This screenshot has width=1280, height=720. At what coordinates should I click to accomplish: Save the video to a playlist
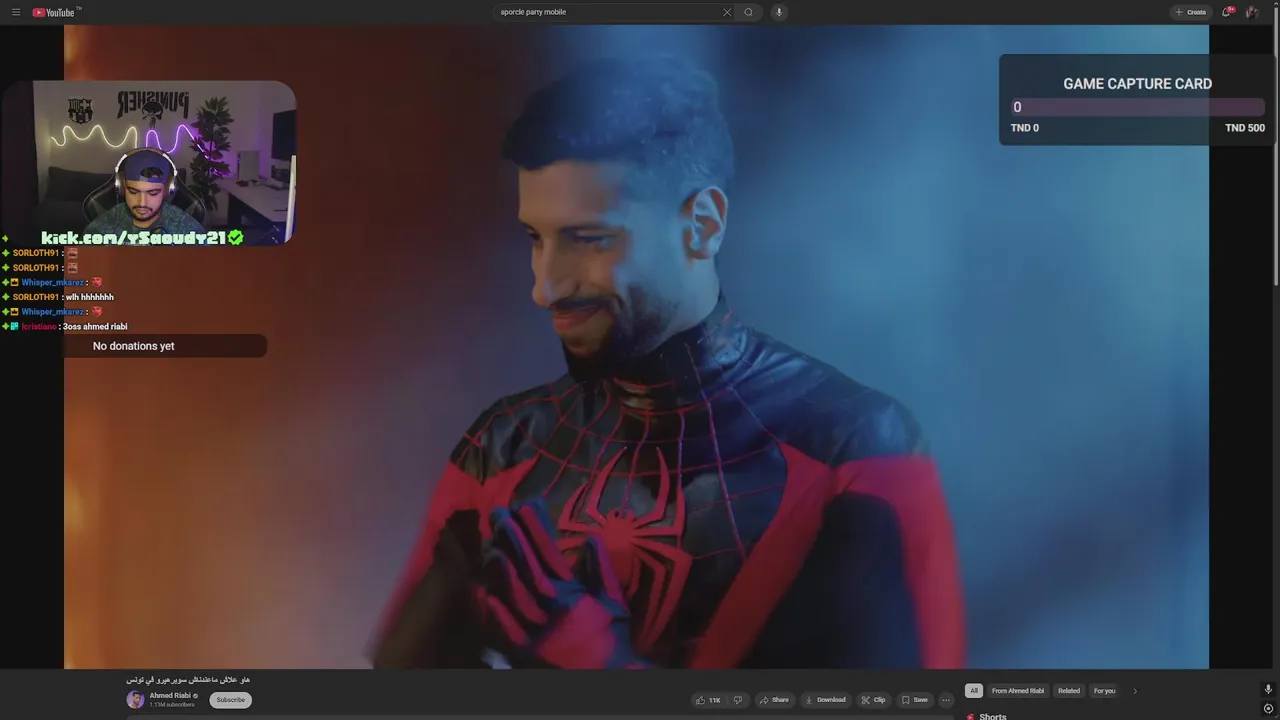914,700
